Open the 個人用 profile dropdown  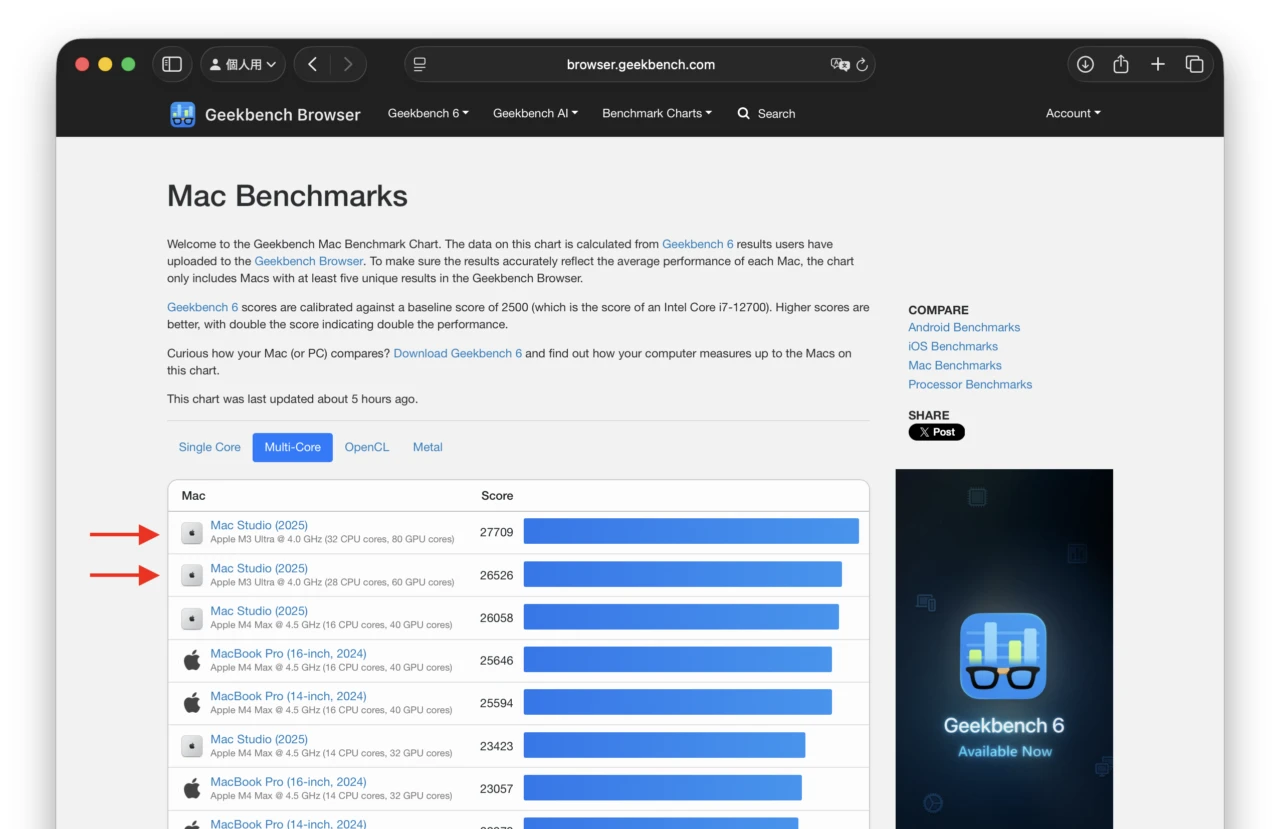243,64
